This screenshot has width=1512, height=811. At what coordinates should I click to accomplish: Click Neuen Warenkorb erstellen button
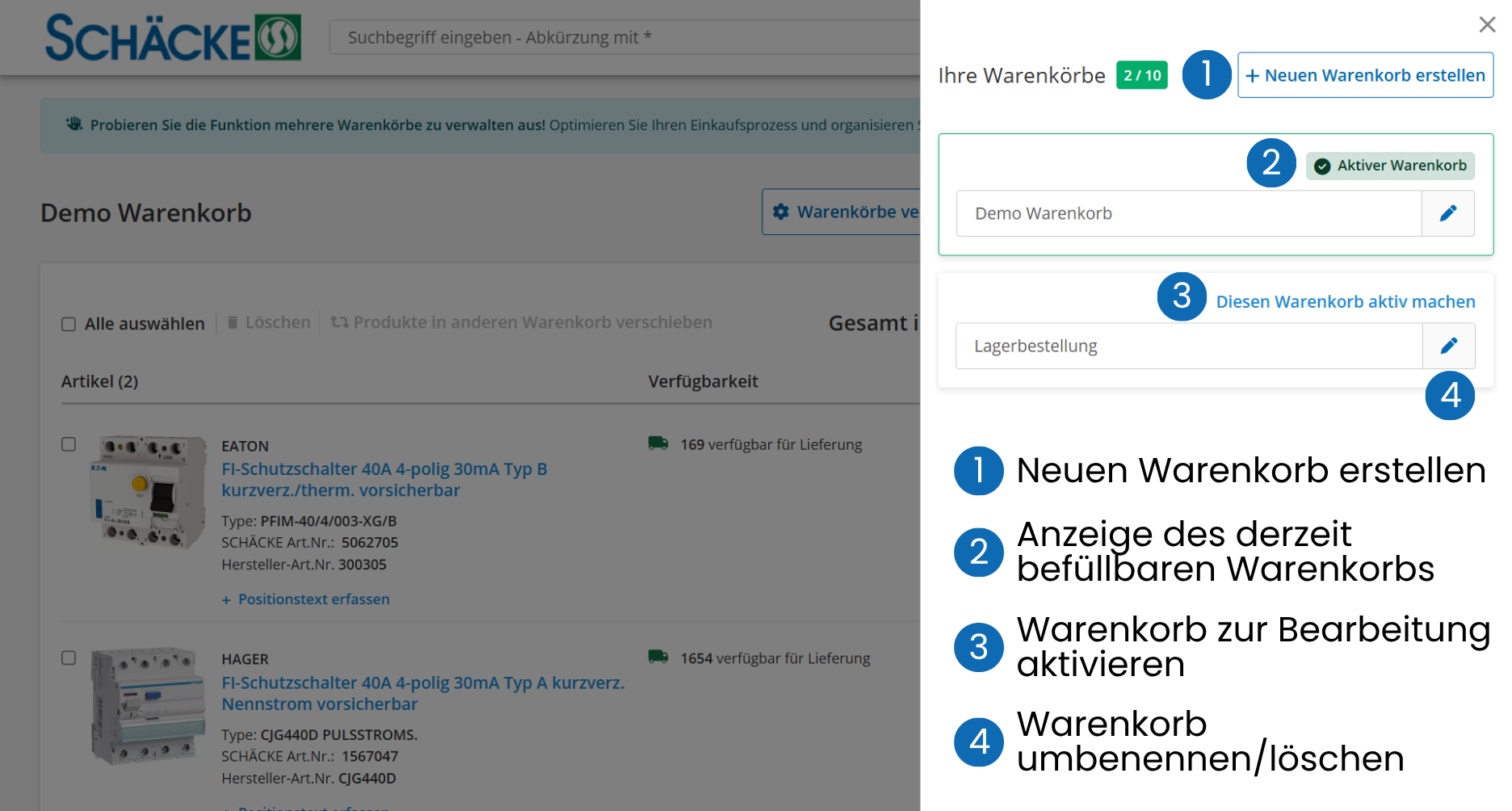pyautogui.click(x=1365, y=75)
